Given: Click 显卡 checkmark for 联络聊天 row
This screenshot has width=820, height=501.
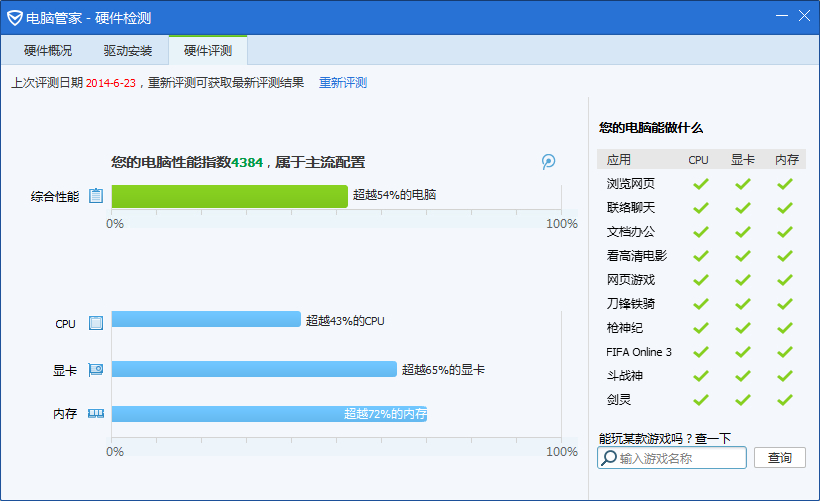Looking at the screenshot, I should [743, 208].
